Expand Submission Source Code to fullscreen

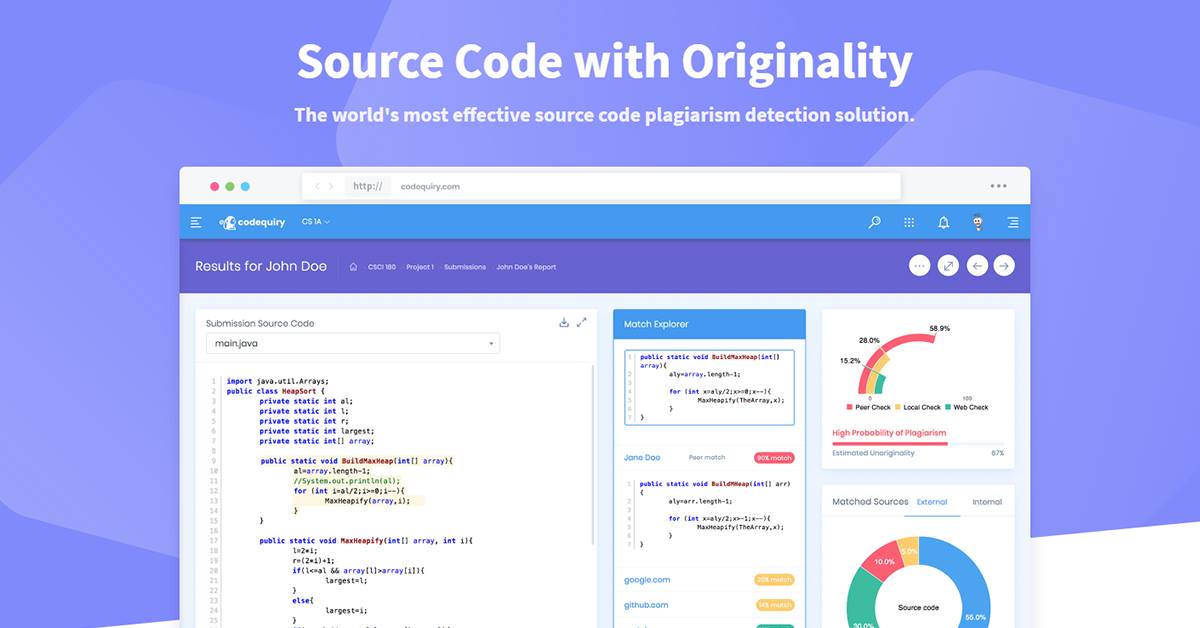[583, 322]
